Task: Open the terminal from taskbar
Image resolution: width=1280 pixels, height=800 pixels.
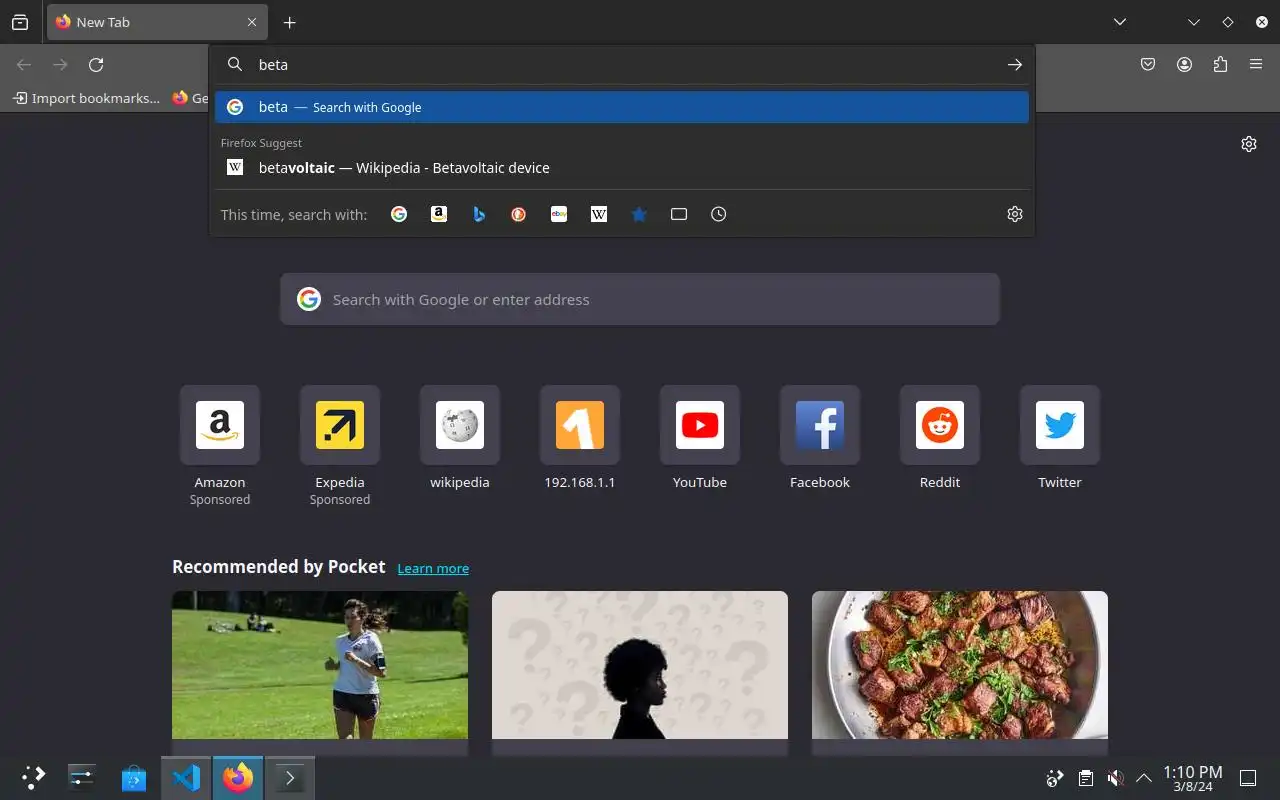Action: tap(290, 777)
